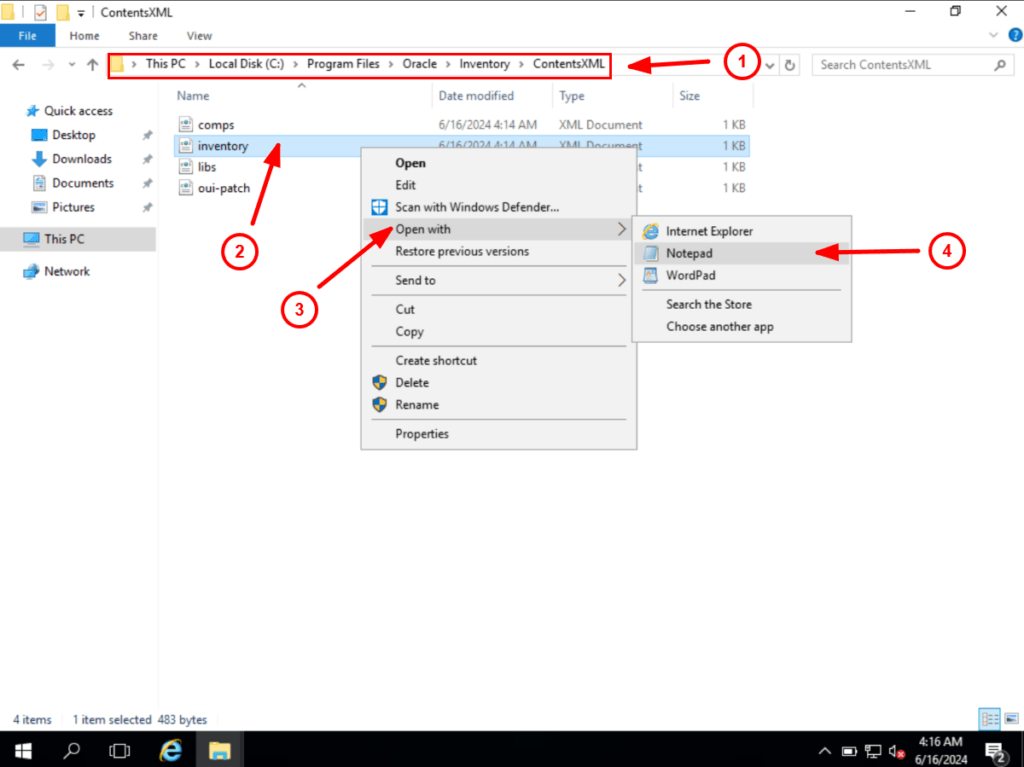Open the File ribbon tab
The image size is (1024, 767).
(27, 36)
